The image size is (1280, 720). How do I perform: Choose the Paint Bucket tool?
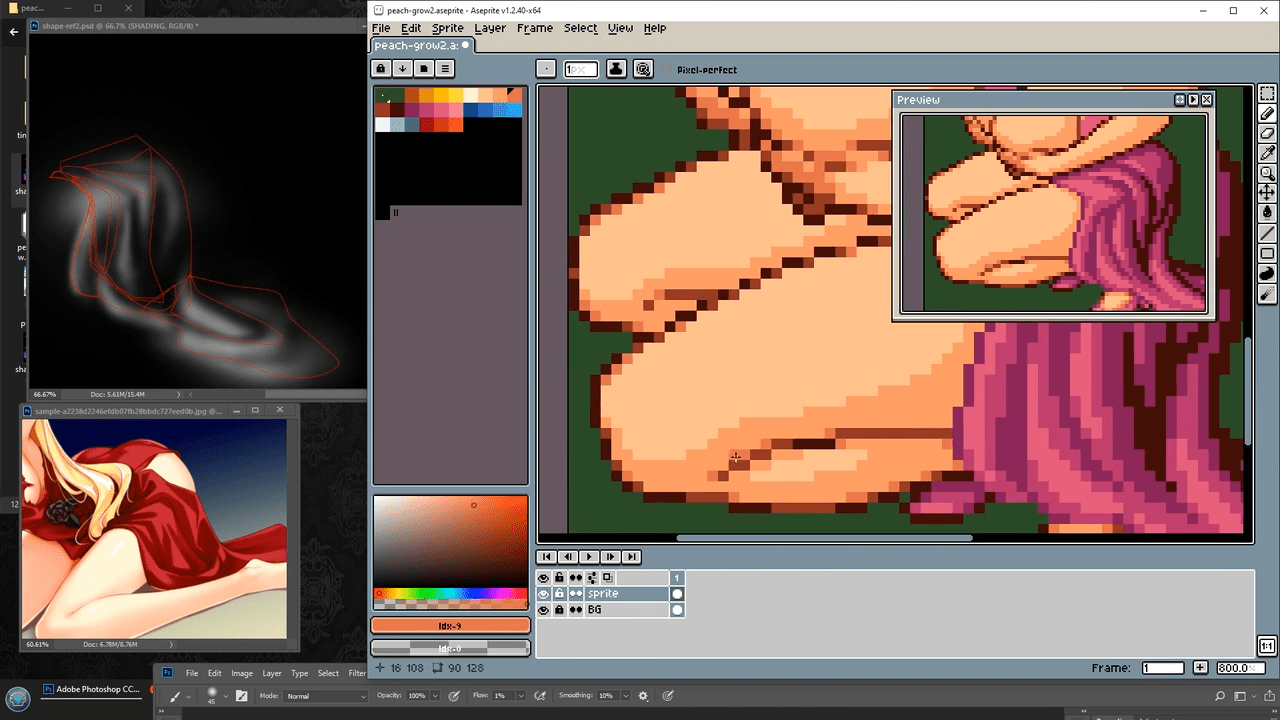tap(1267, 212)
